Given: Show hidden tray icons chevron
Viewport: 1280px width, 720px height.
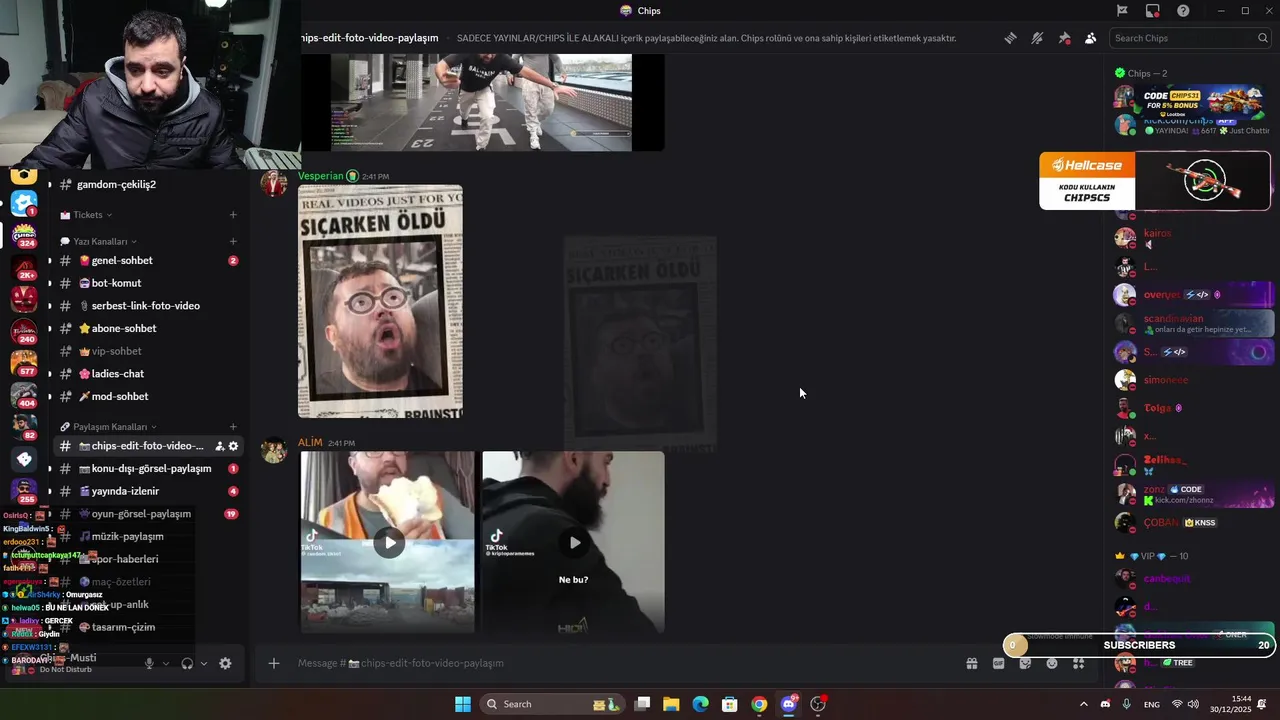Looking at the screenshot, I should pyautogui.click(x=1083, y=704).
